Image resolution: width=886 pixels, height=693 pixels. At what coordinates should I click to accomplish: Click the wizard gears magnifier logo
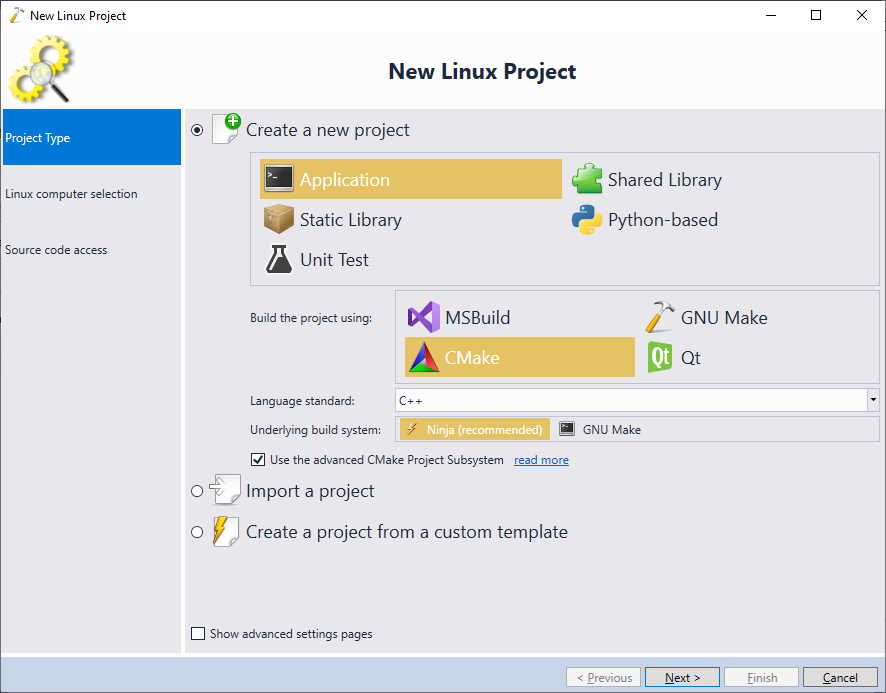pyautogui.click(x=41, y=69)
